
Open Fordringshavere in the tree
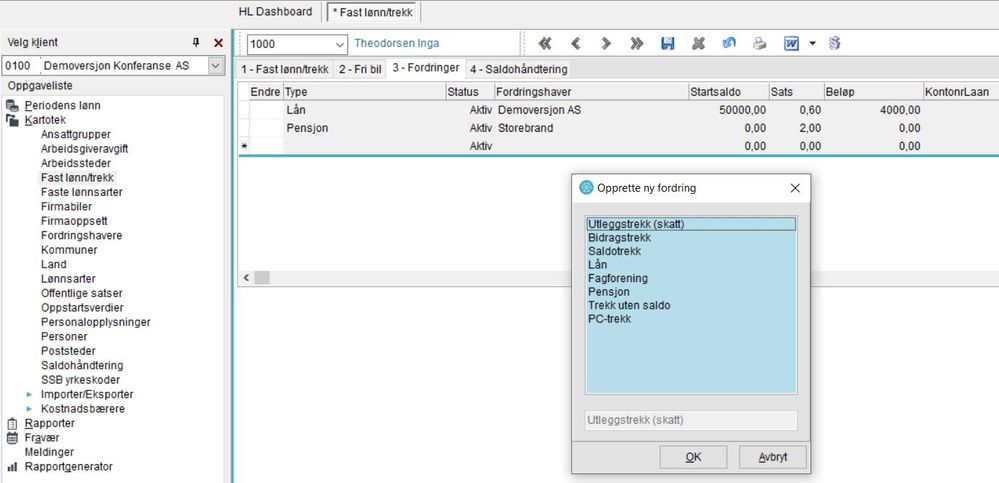(x=82, y=235)
